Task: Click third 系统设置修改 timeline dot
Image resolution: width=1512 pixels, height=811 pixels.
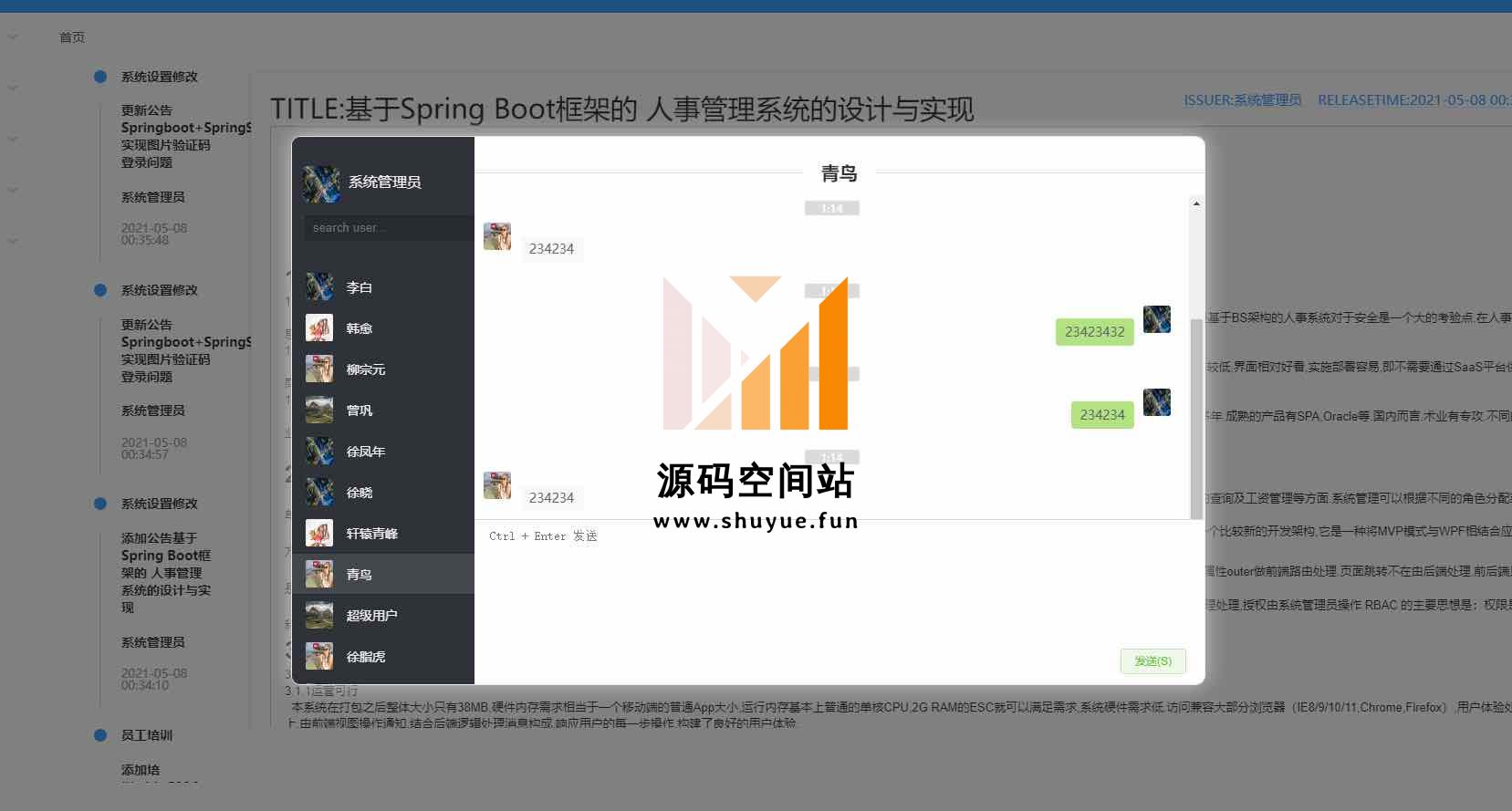Action: click(x=100, y=504)
